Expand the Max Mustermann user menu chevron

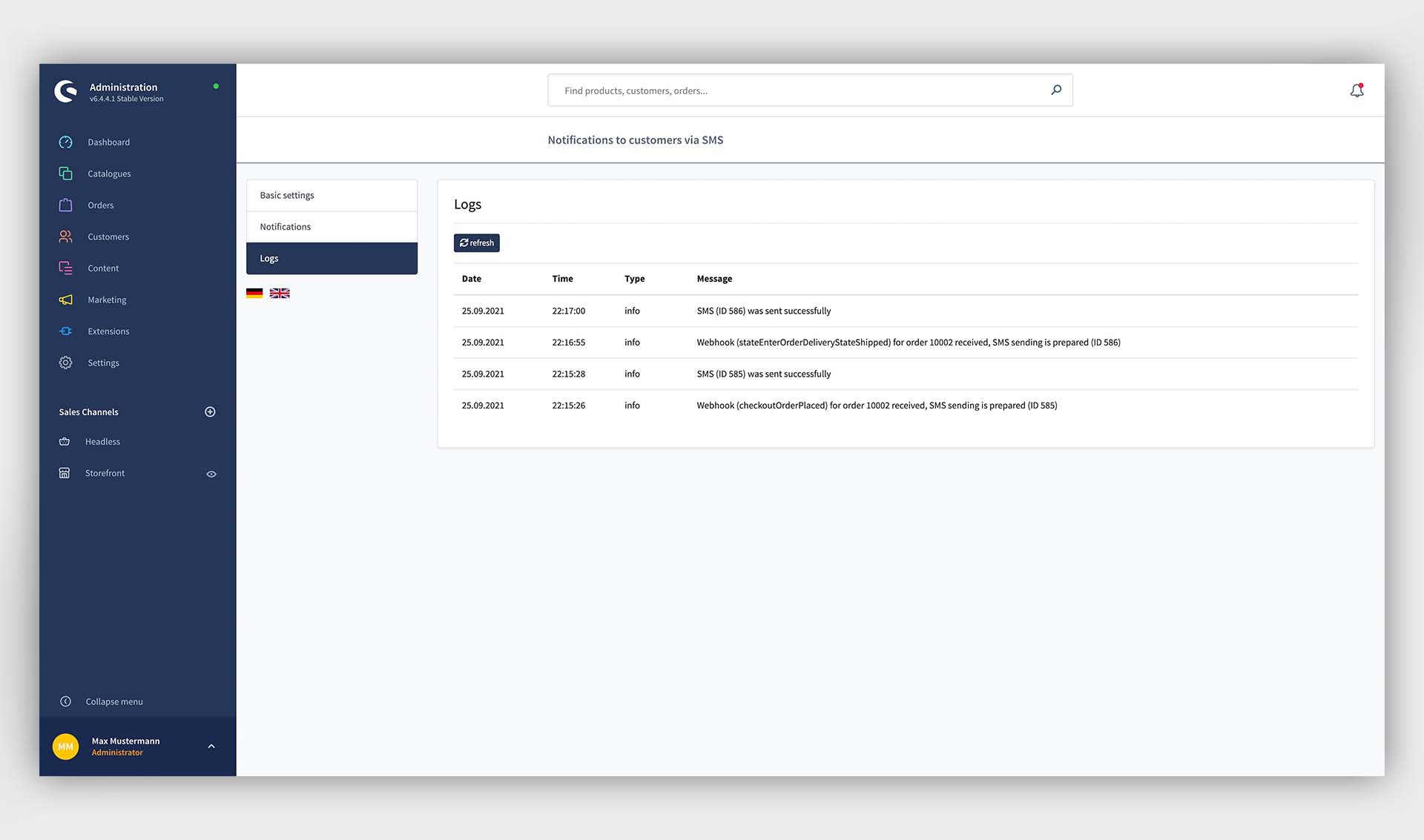pos(211,747)
